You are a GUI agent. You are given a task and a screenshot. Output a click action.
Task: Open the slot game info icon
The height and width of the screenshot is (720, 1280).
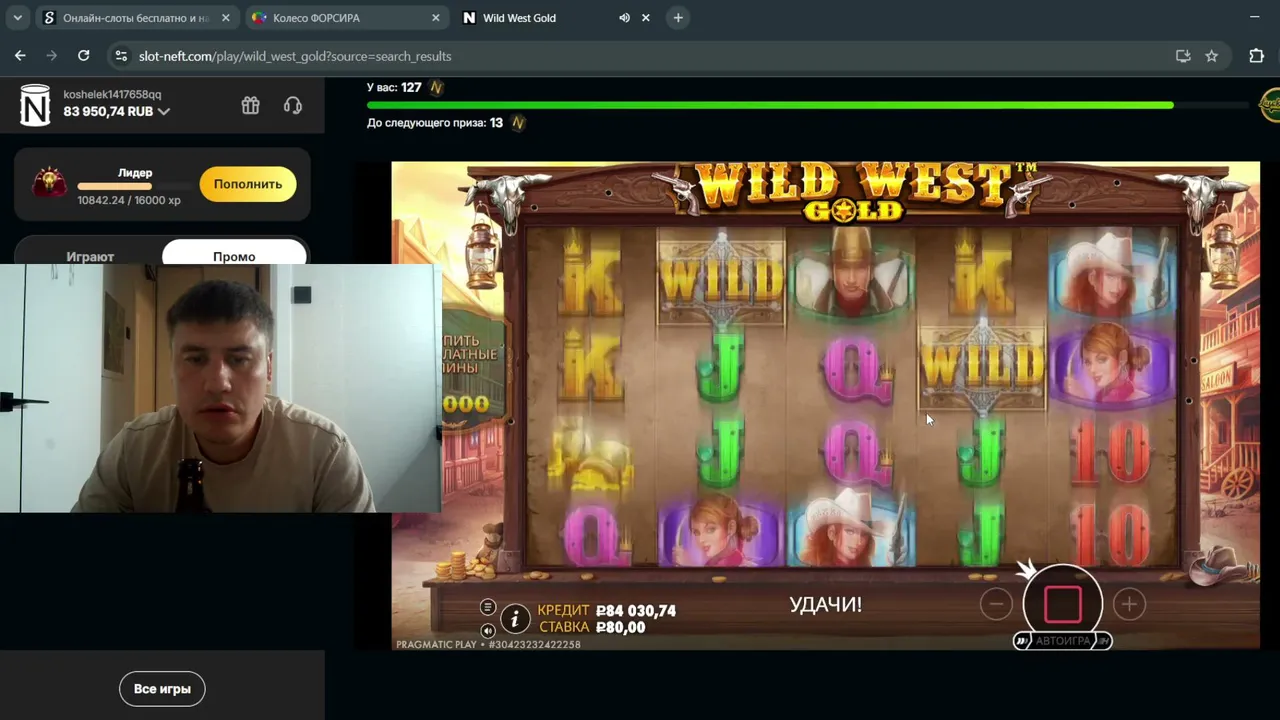pyautogui.click(x=515, y=620)
